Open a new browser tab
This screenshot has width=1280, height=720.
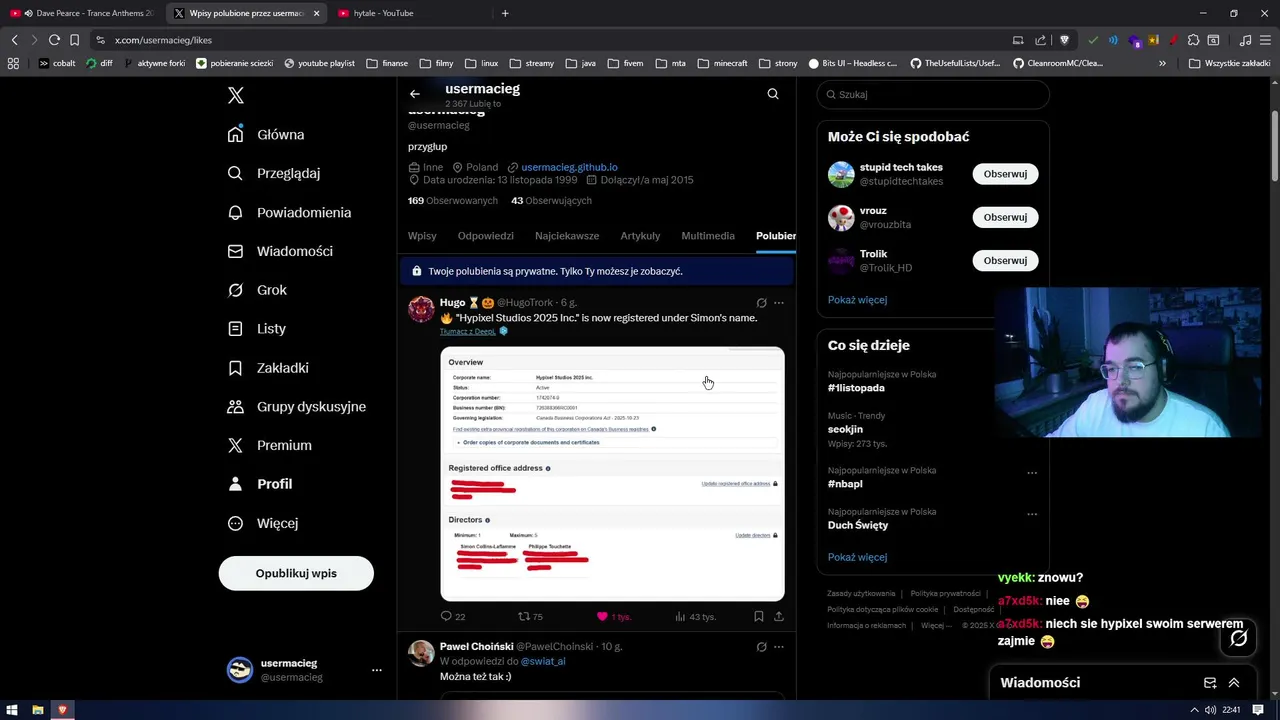coord(505,13)
